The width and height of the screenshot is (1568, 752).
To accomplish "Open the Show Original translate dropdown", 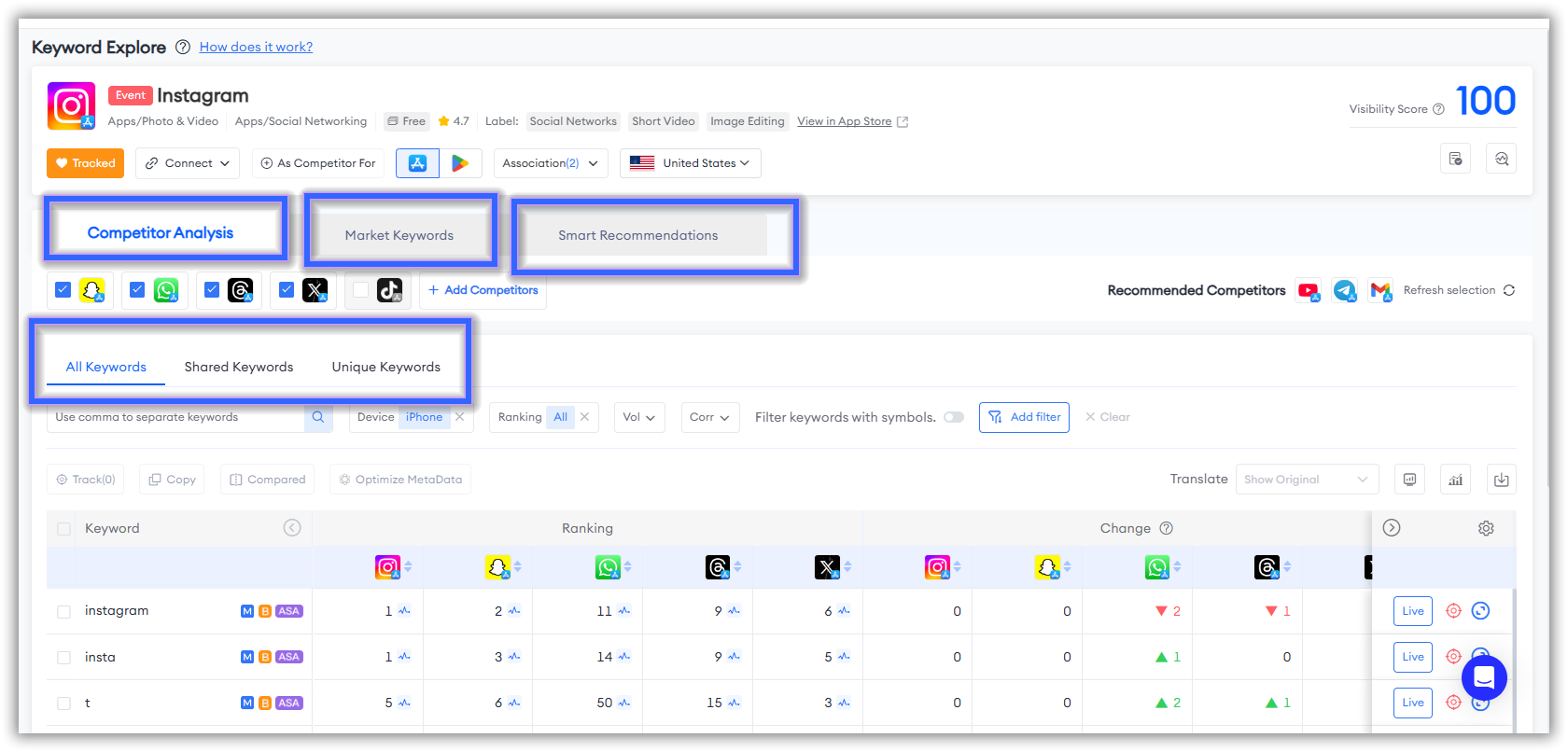I will click(x=1307, y=480).
